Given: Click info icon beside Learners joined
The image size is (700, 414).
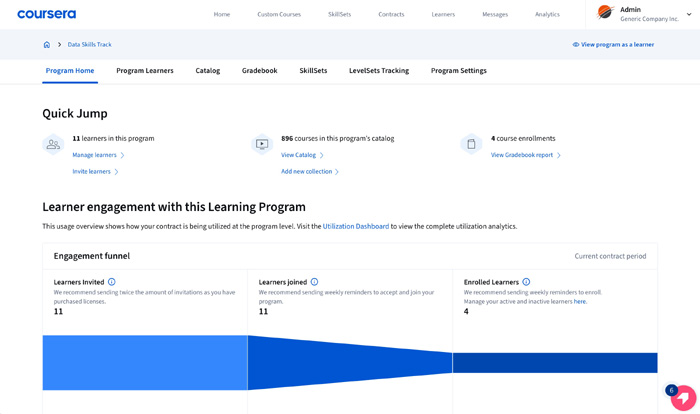Looking at the screenshot, I should tap(314, 282).
